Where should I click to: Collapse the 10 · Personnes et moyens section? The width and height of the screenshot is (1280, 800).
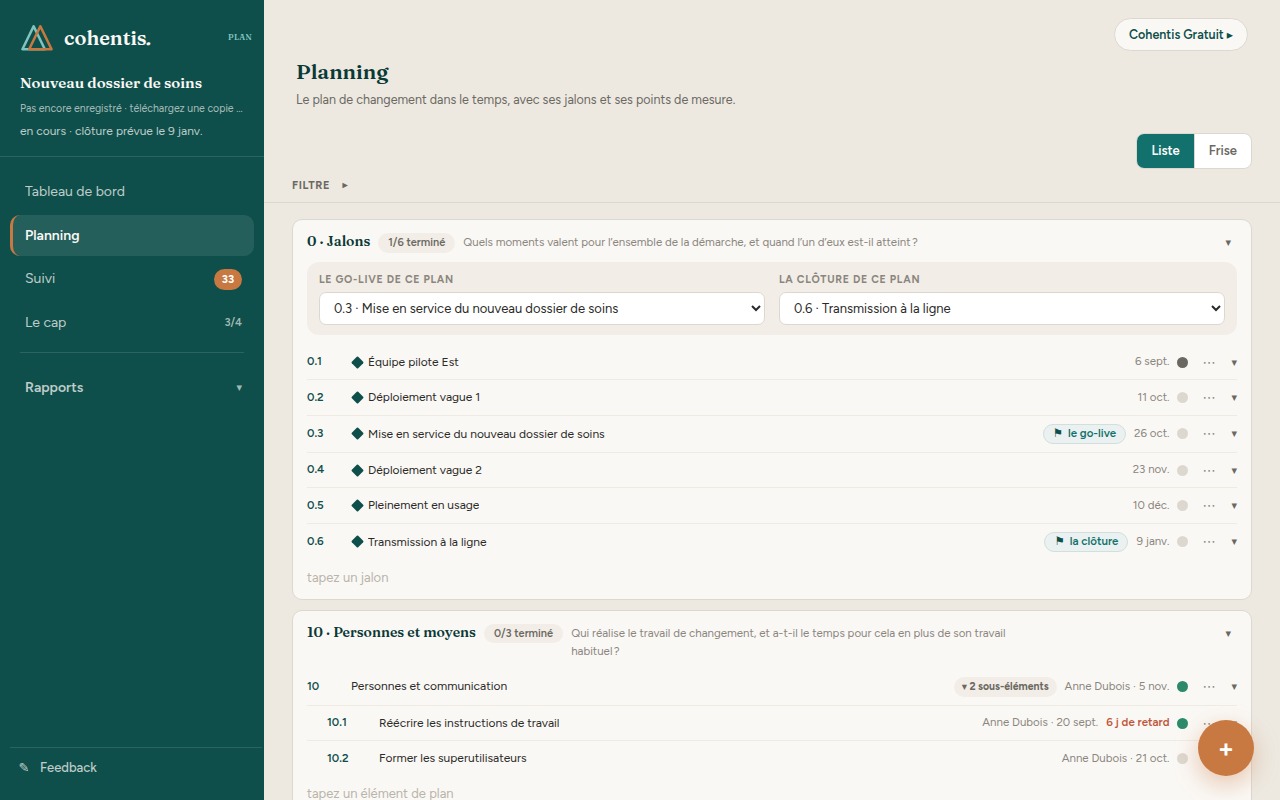point(1228,634)
